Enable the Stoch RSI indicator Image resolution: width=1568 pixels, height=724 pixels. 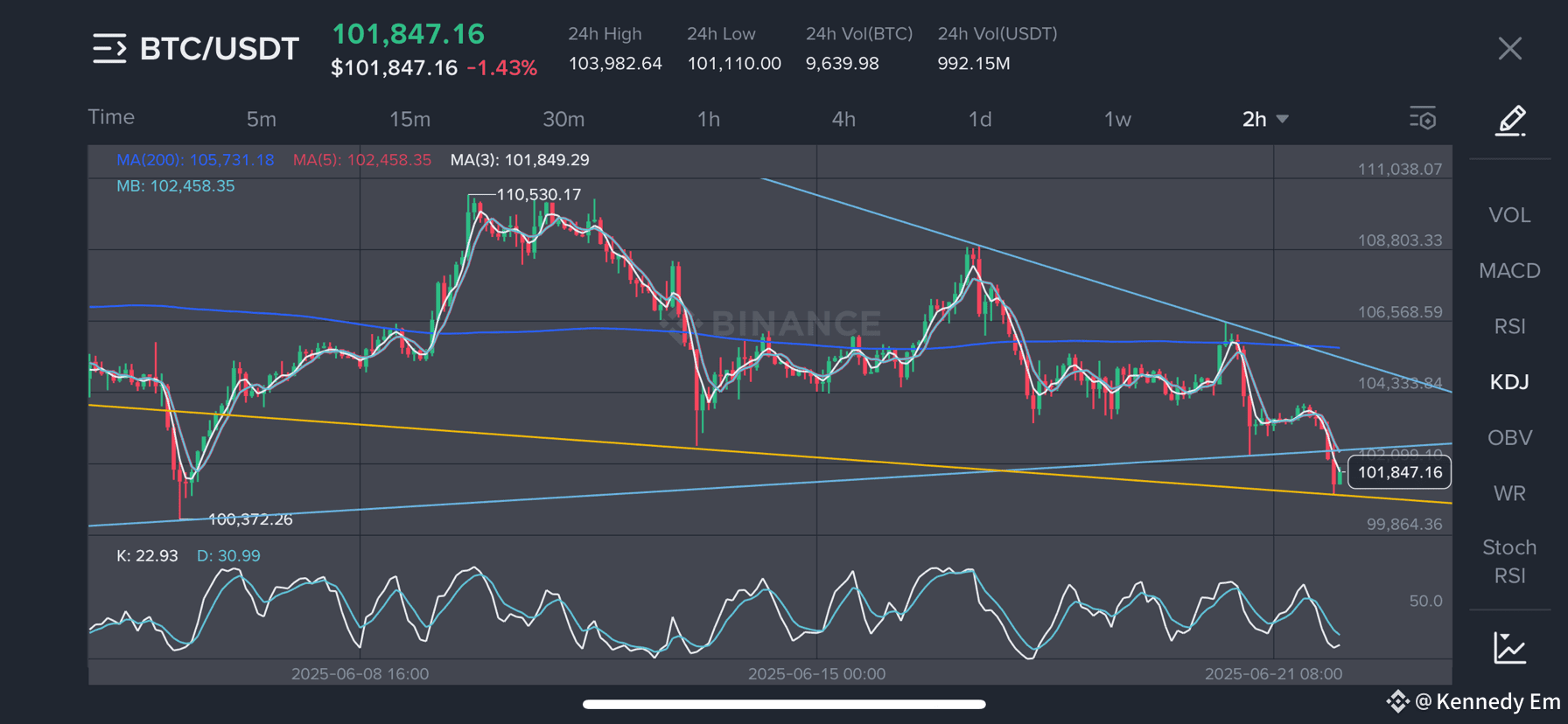(x=1509, y=561)
